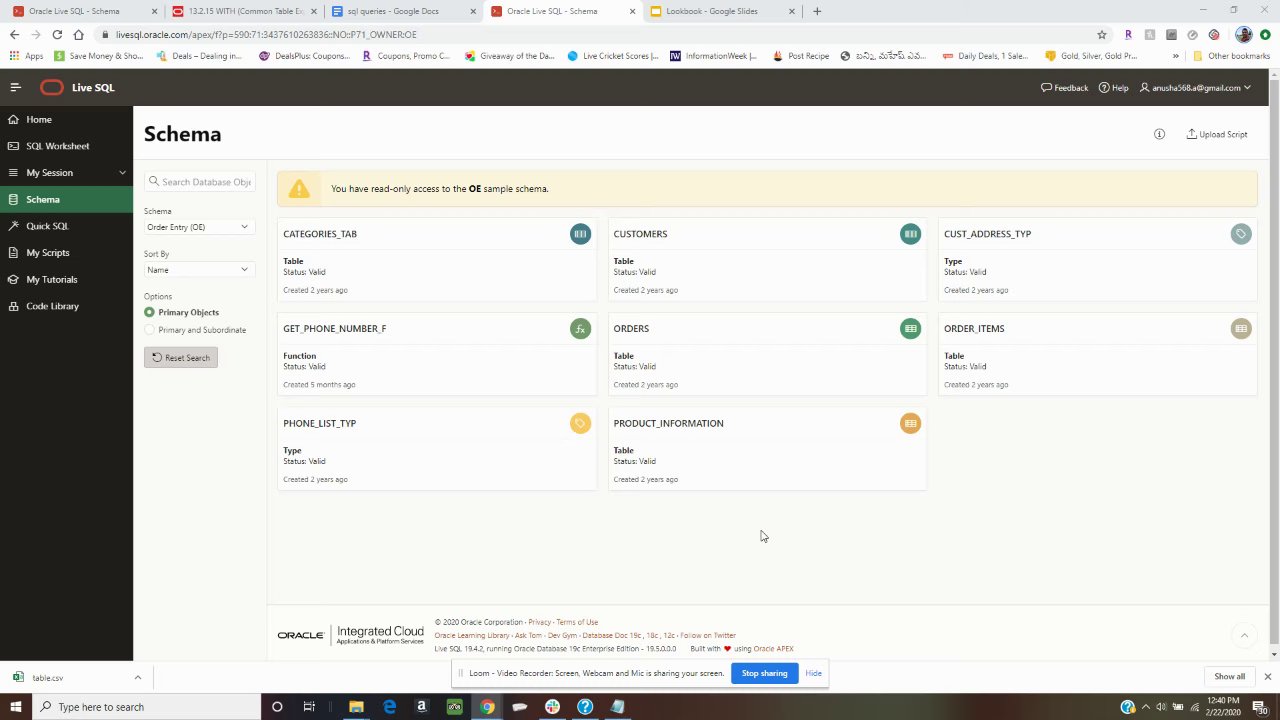
Task: Select the Primary Objects radio option
Action: pos(149,312)
